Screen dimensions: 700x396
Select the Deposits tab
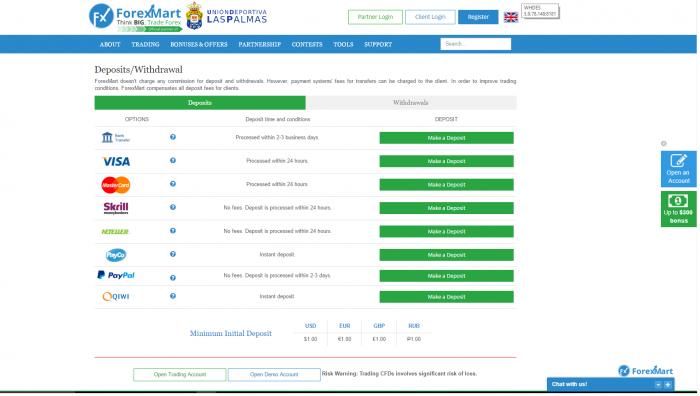click(200, 103)
